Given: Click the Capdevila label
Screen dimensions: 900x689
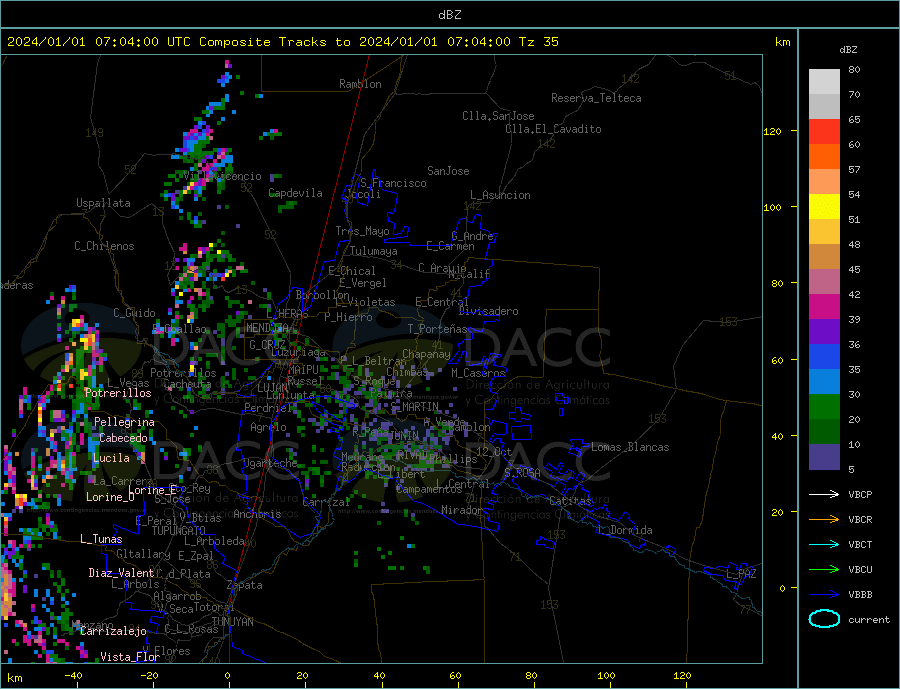Looking at the screenshot, I should click(296, 193).
